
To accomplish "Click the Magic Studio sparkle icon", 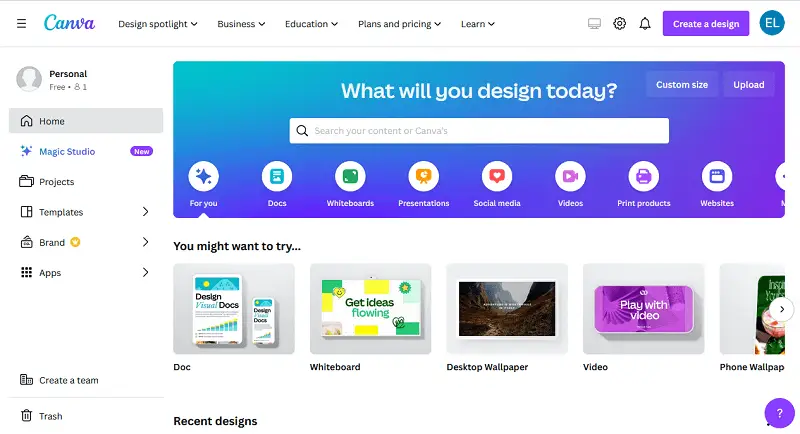I will click(26, 151).
